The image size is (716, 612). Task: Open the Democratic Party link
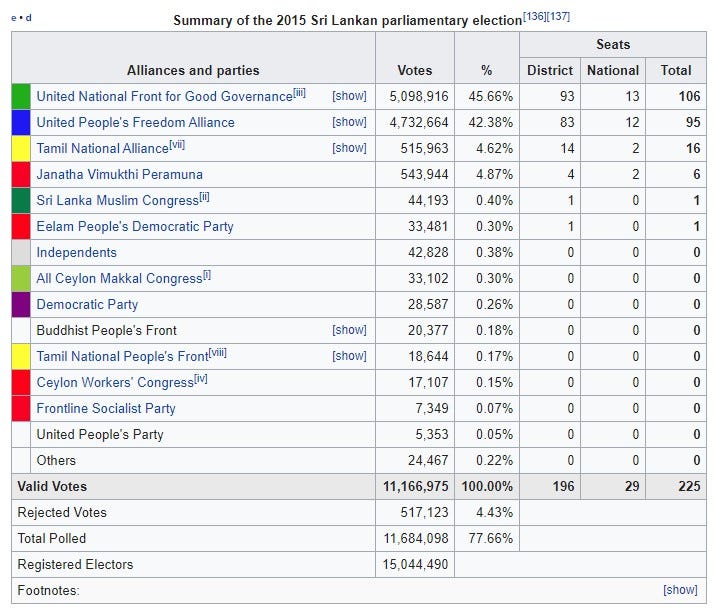87,305
